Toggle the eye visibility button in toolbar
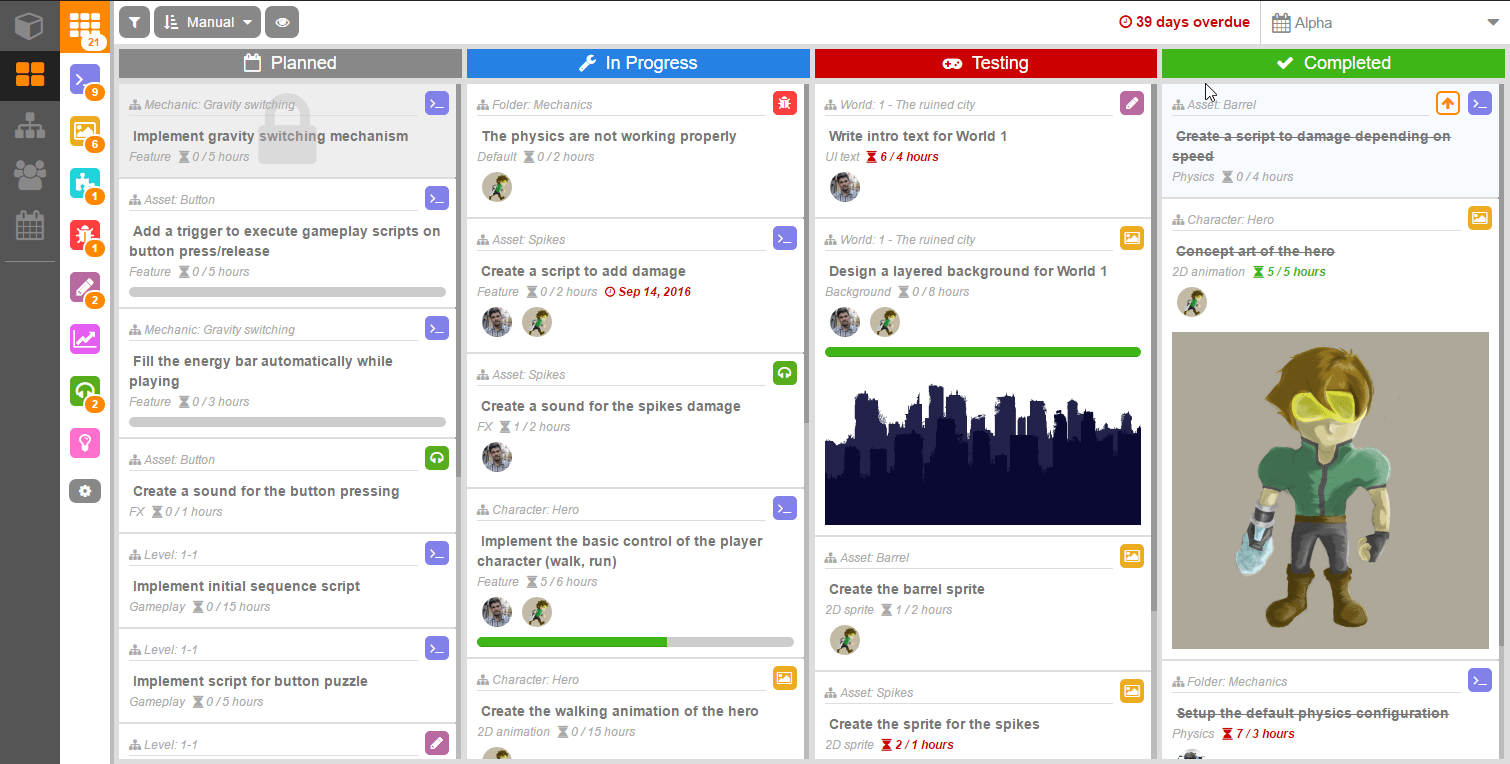 pyautogui.click(x=282, y=22)
